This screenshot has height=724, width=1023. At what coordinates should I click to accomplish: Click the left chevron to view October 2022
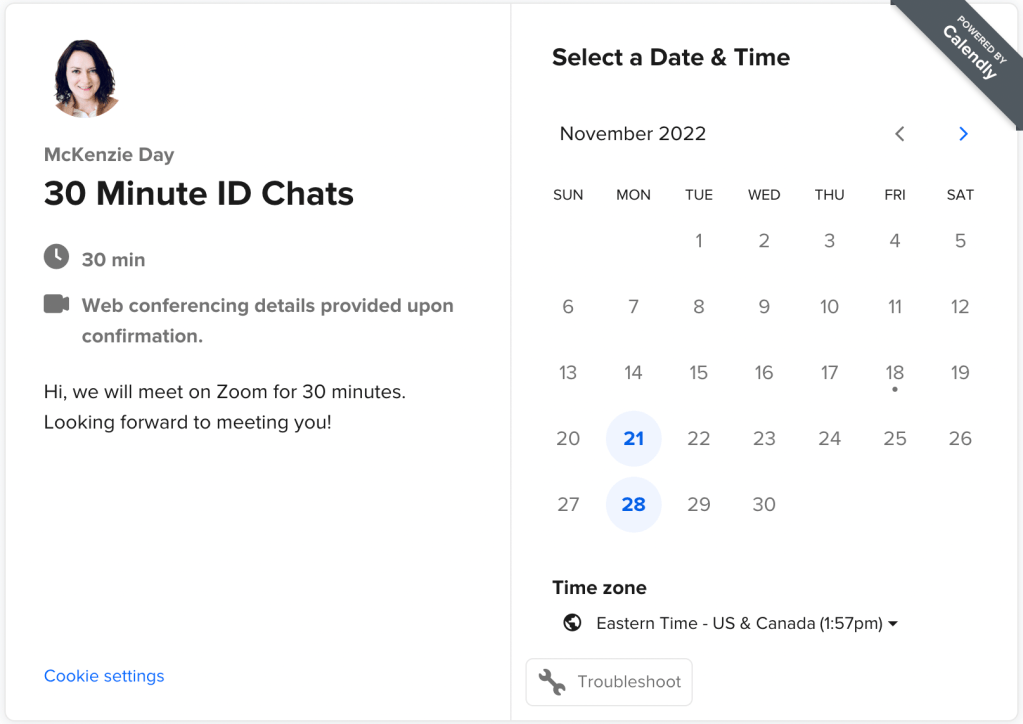899,133
